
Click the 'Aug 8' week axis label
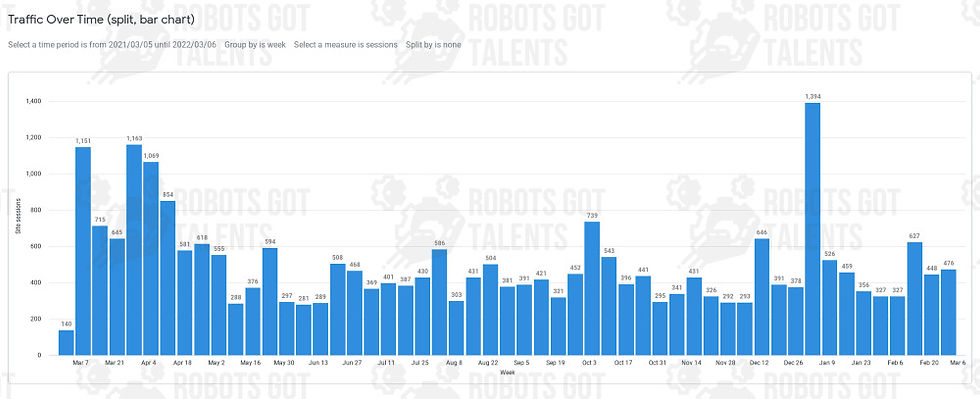[x=454, y=363]
